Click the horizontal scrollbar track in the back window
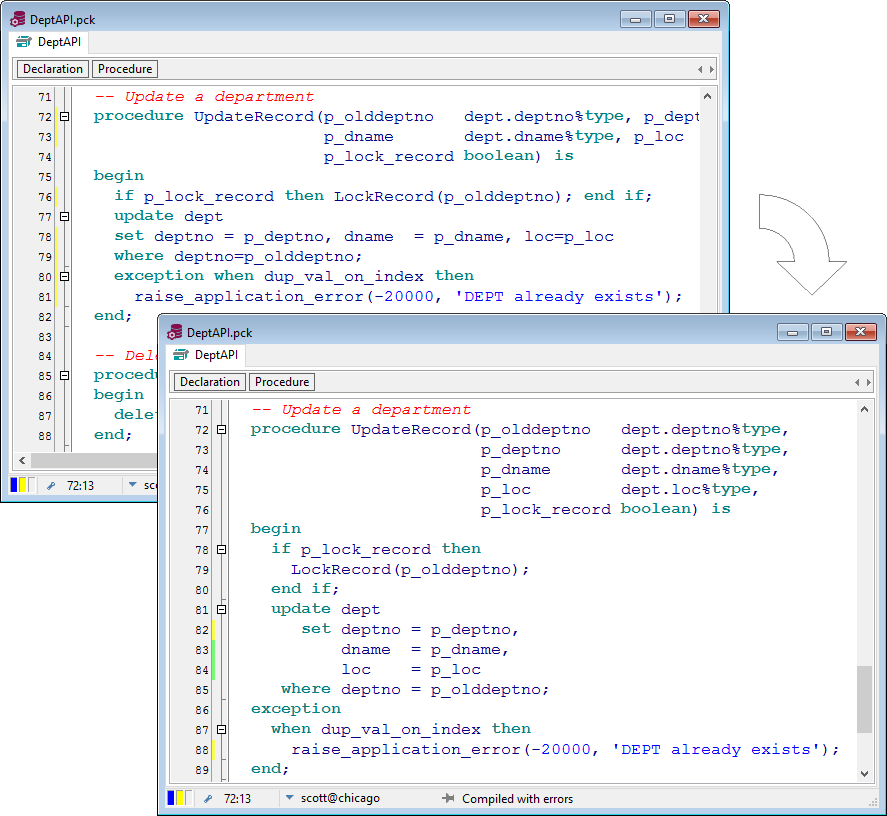887x816 pixels. 93,460
